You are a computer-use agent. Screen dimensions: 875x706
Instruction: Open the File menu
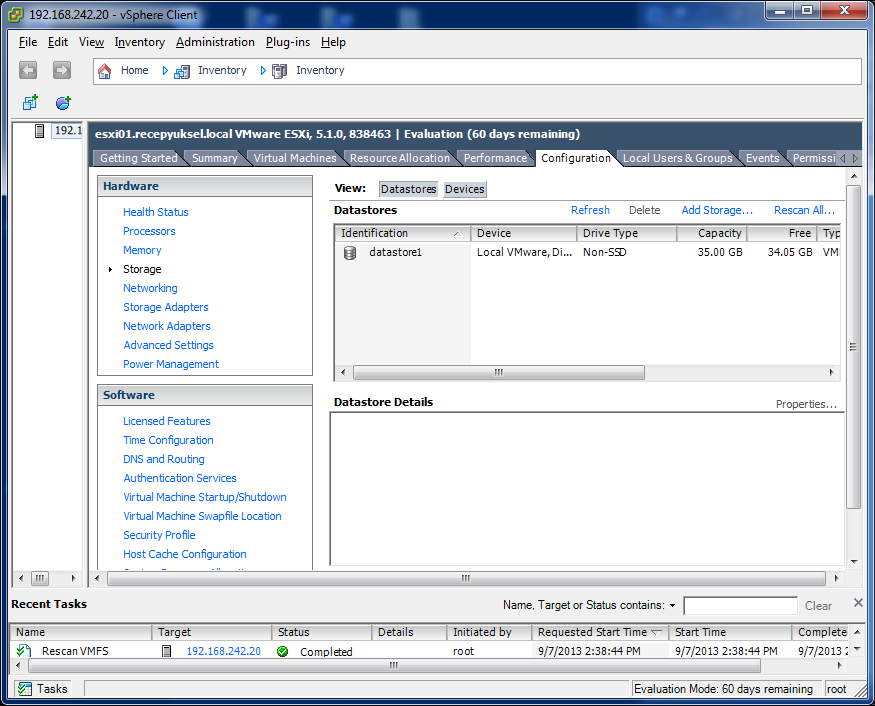point(28,42)
